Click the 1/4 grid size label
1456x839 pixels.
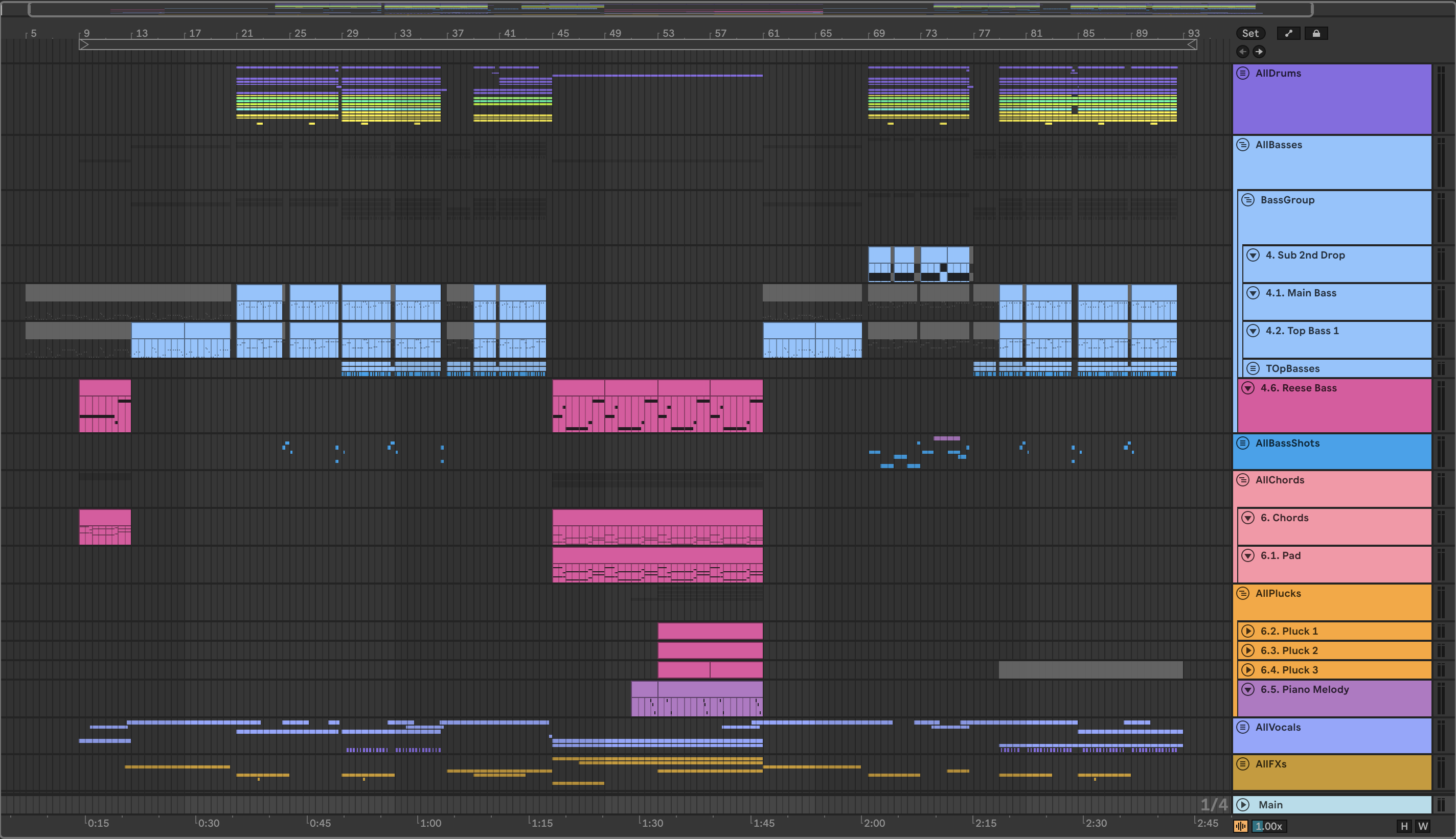[x=1214, y=804]
